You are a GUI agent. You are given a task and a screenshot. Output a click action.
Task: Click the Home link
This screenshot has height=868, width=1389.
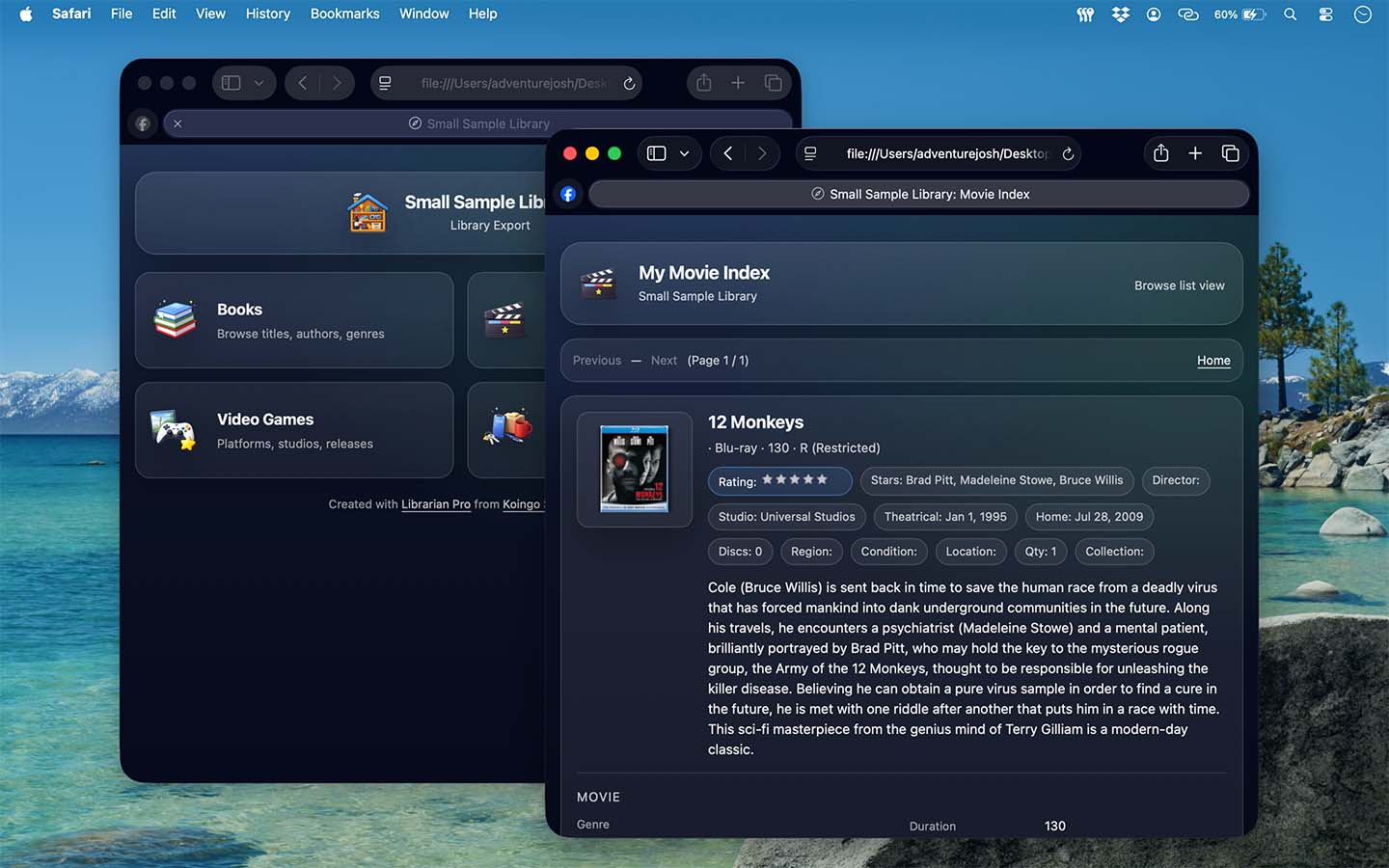pyautogui.click(x=1212, y=361)
